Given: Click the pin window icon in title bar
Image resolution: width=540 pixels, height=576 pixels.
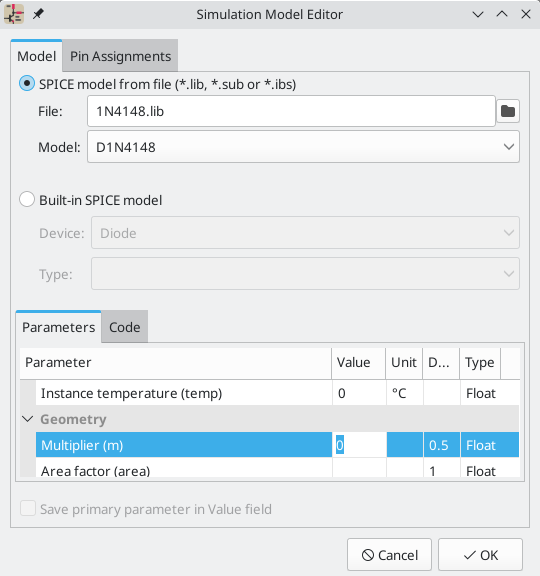Looking at the screenshot, I should click(38, 14).
